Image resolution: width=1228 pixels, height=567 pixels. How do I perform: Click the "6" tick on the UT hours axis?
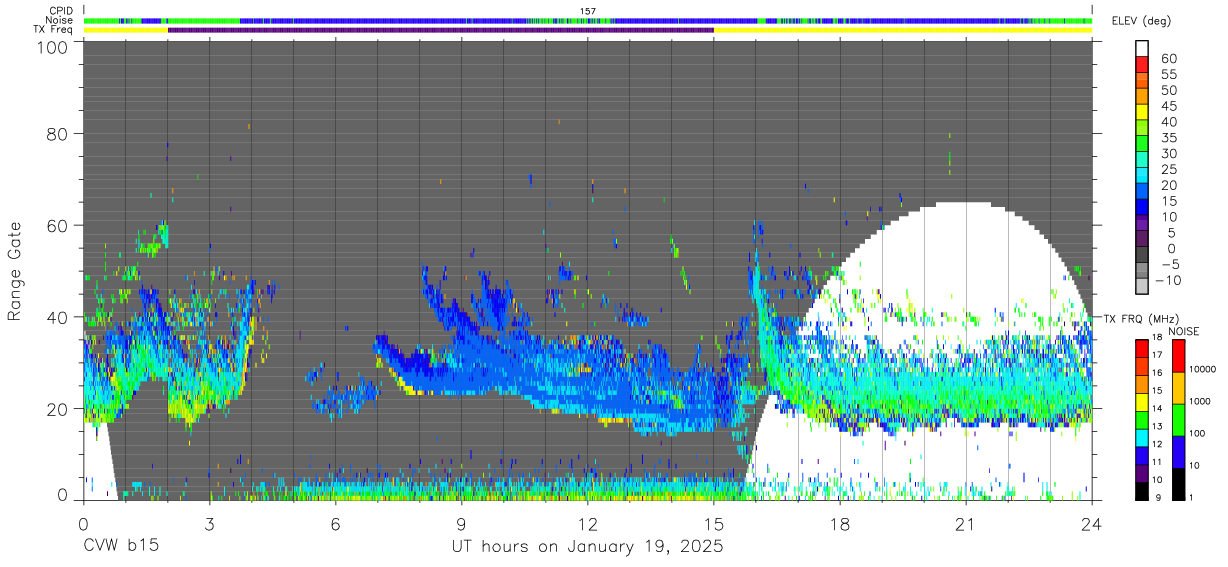[336, 524]
